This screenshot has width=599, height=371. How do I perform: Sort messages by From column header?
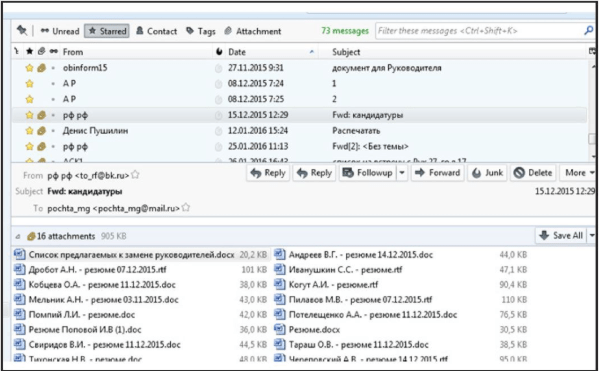tap(73, 52)
